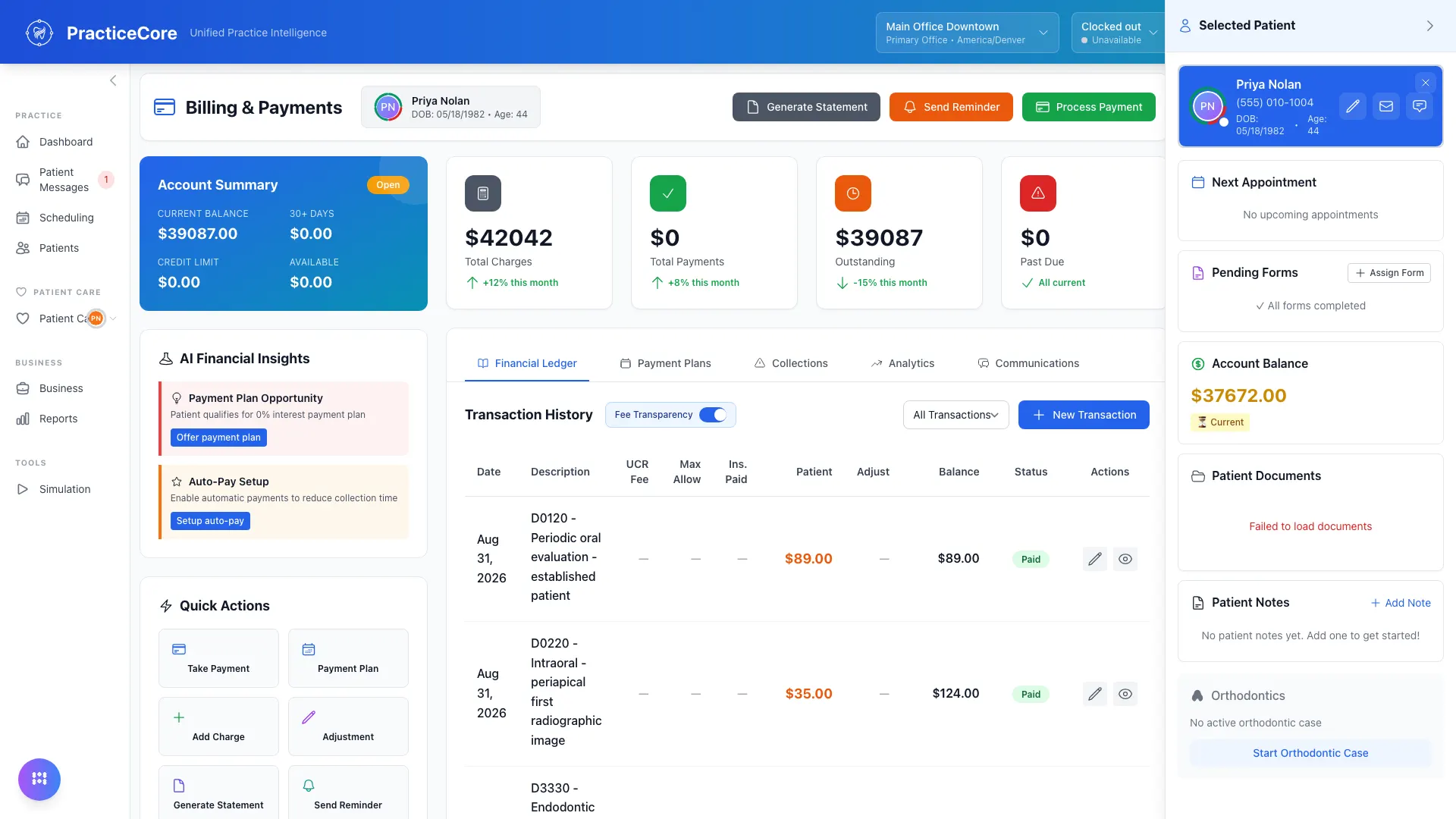Switch to the Payment Plans tab
The height and width of the screenshot is (819, 1456).
665,363
